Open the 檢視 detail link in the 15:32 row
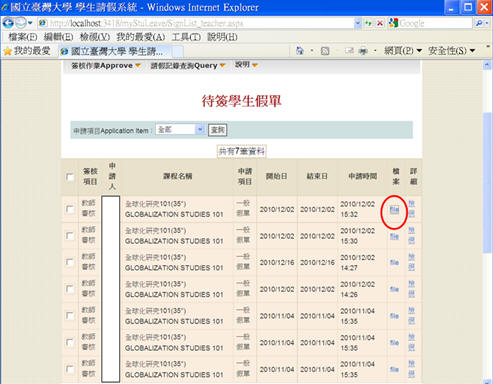Viewport: 493px width, 384px height. (x=412, y=209)
